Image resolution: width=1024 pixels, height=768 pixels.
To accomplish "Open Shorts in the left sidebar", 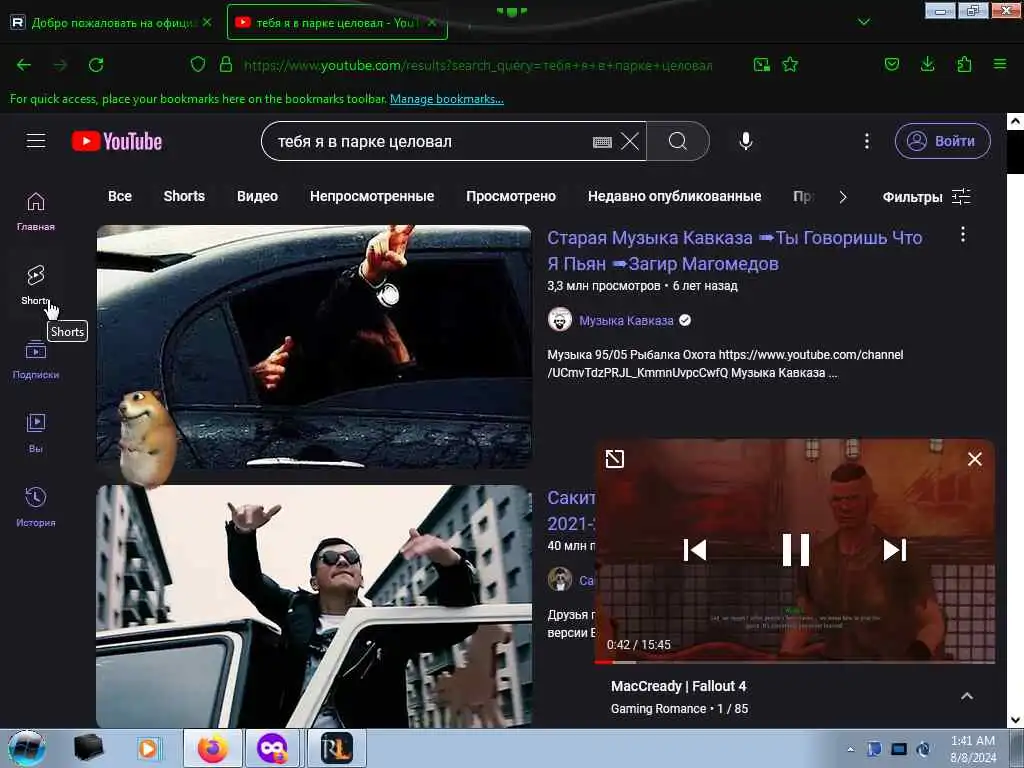I will click(x=36, y=285).
